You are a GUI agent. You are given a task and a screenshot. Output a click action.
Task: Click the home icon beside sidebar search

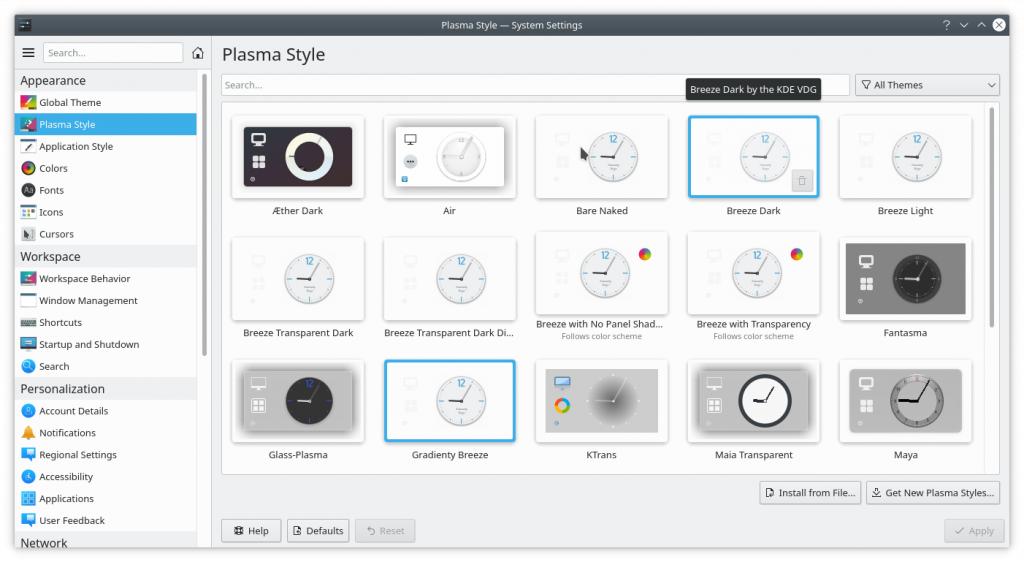[x=198, y=53]
